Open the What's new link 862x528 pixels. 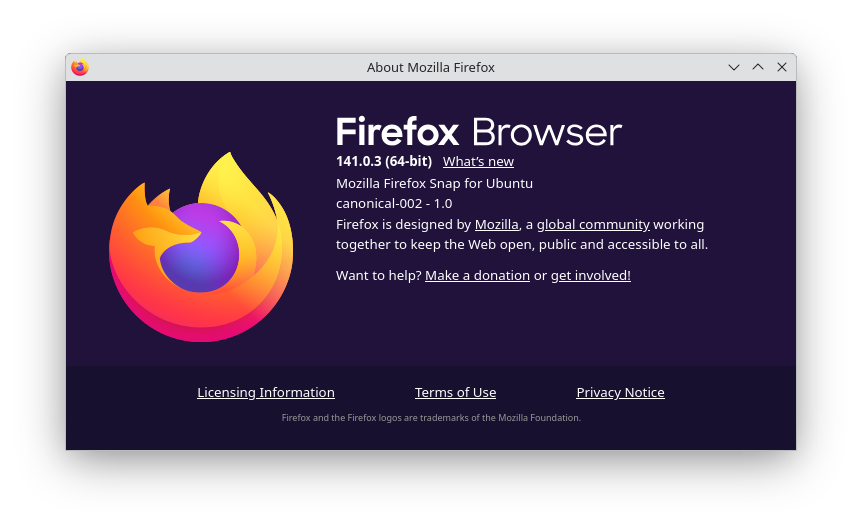pos(478,162)
